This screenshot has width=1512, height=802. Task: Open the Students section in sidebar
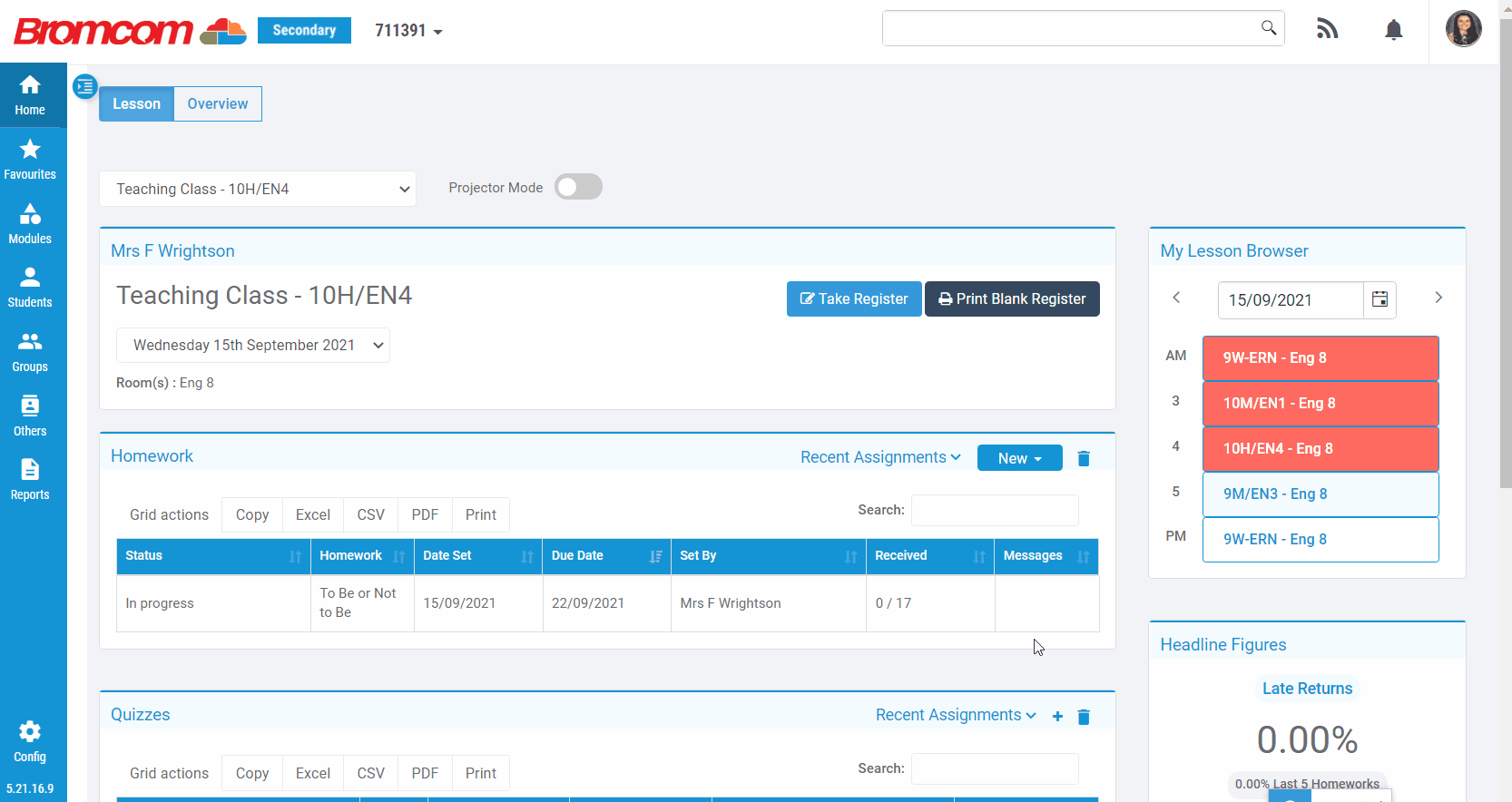coord(30,288)
